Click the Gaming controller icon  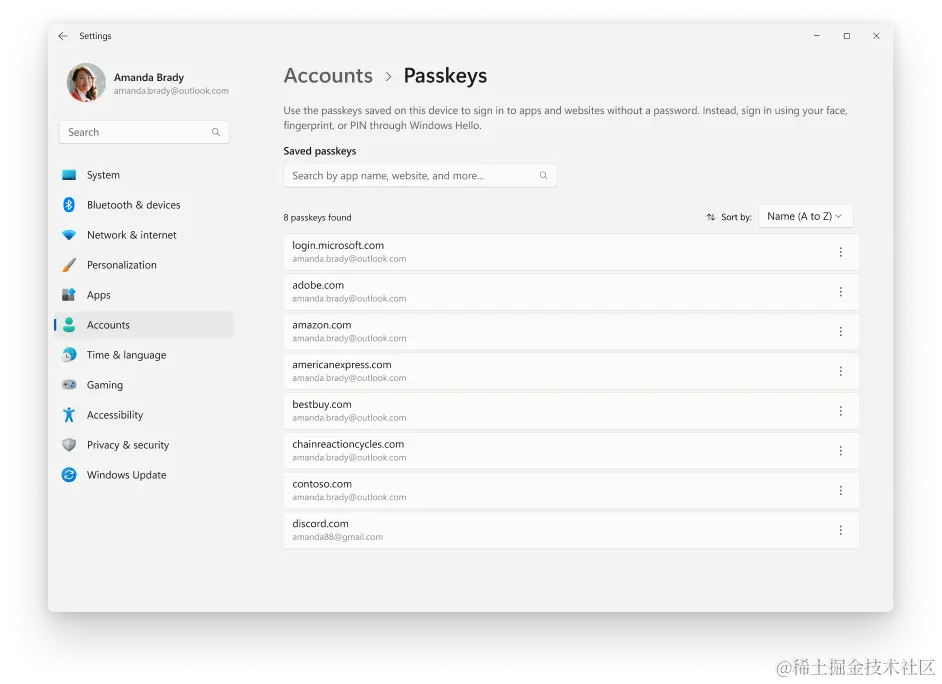coord(69,384)
